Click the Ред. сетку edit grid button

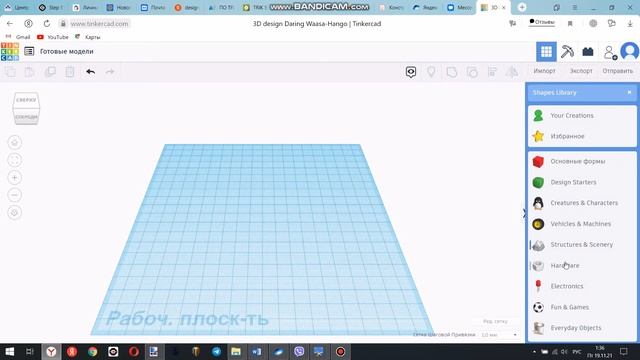pyautogui.click(x=495, y=321)
